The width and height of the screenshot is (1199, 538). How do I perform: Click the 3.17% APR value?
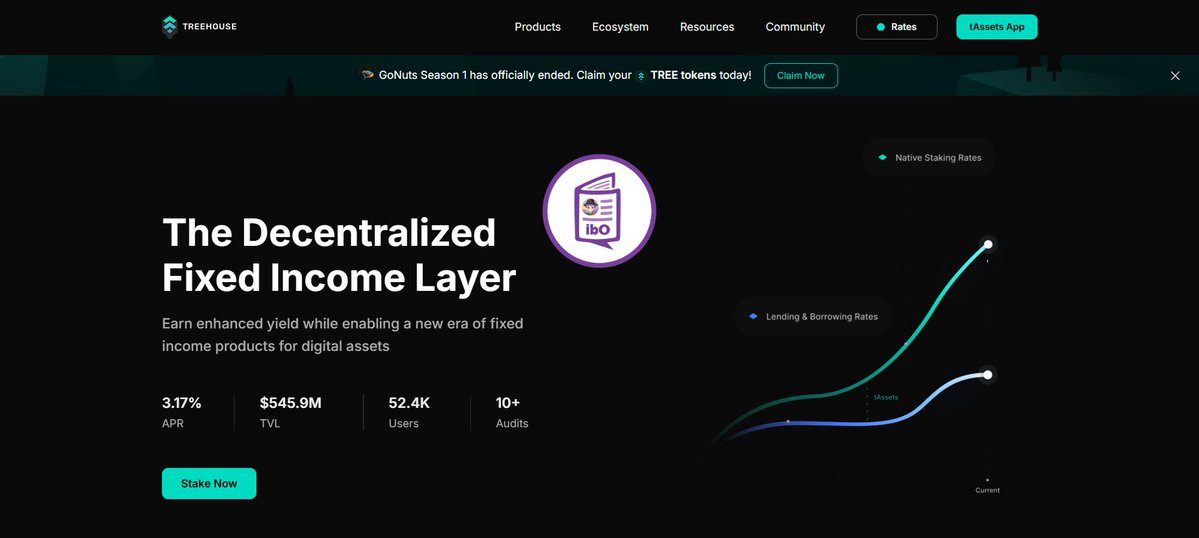(x=182, y=403)
